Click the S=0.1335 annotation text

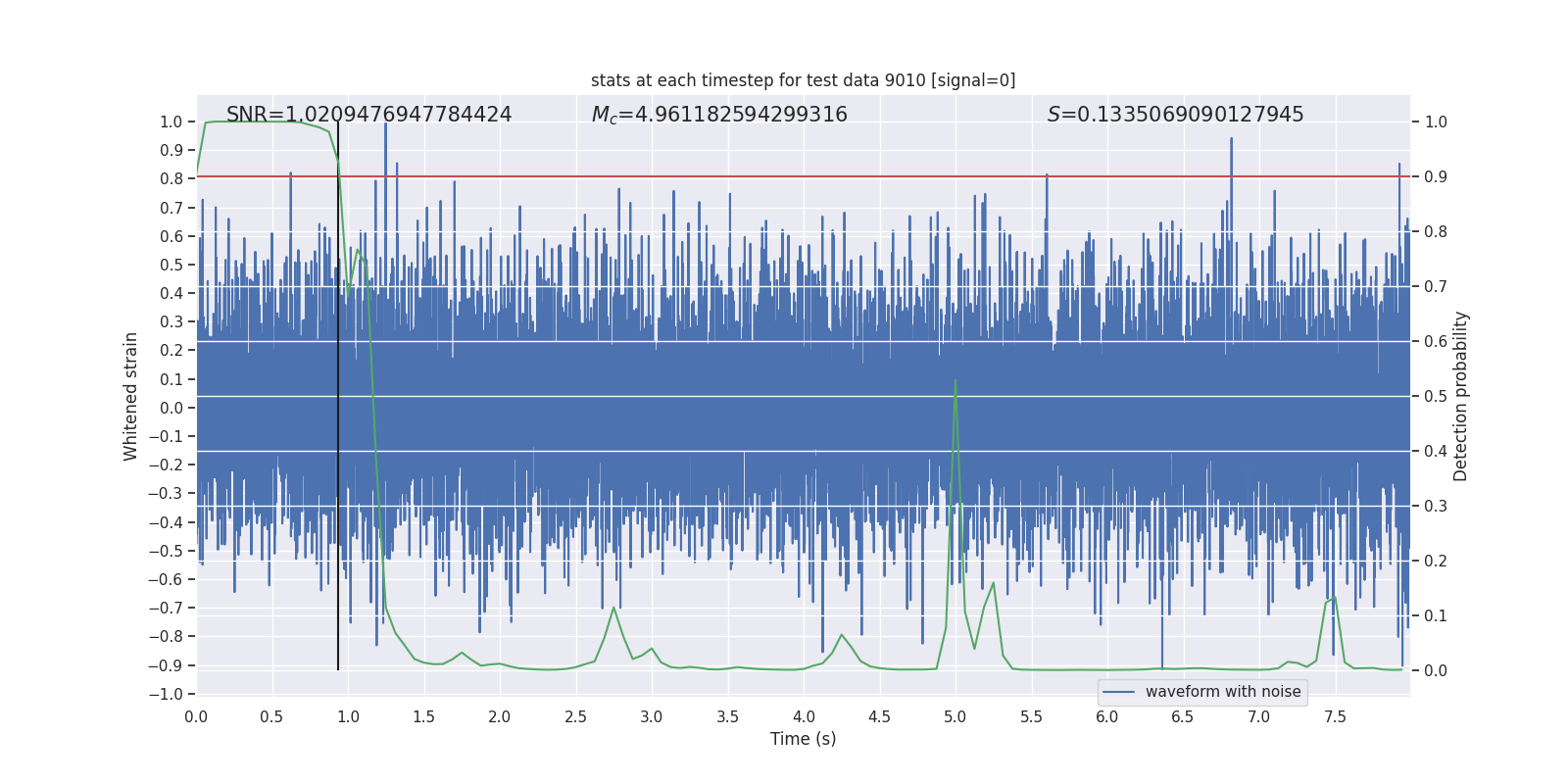click(1175, 115)
